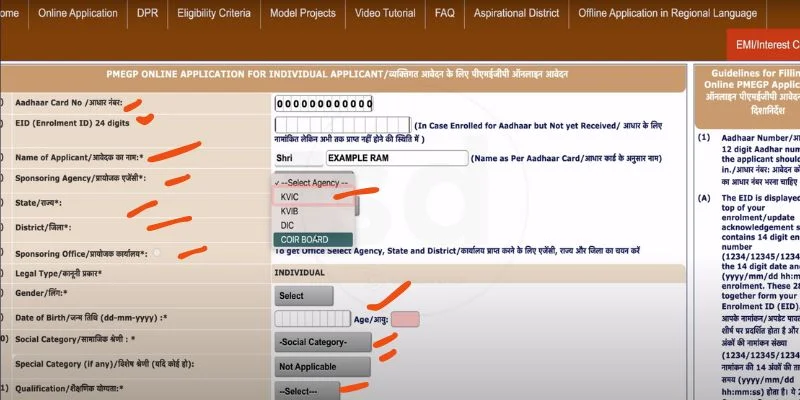
Task: Go to Eligibility Criteria page
Action: [x=214, y=14]
